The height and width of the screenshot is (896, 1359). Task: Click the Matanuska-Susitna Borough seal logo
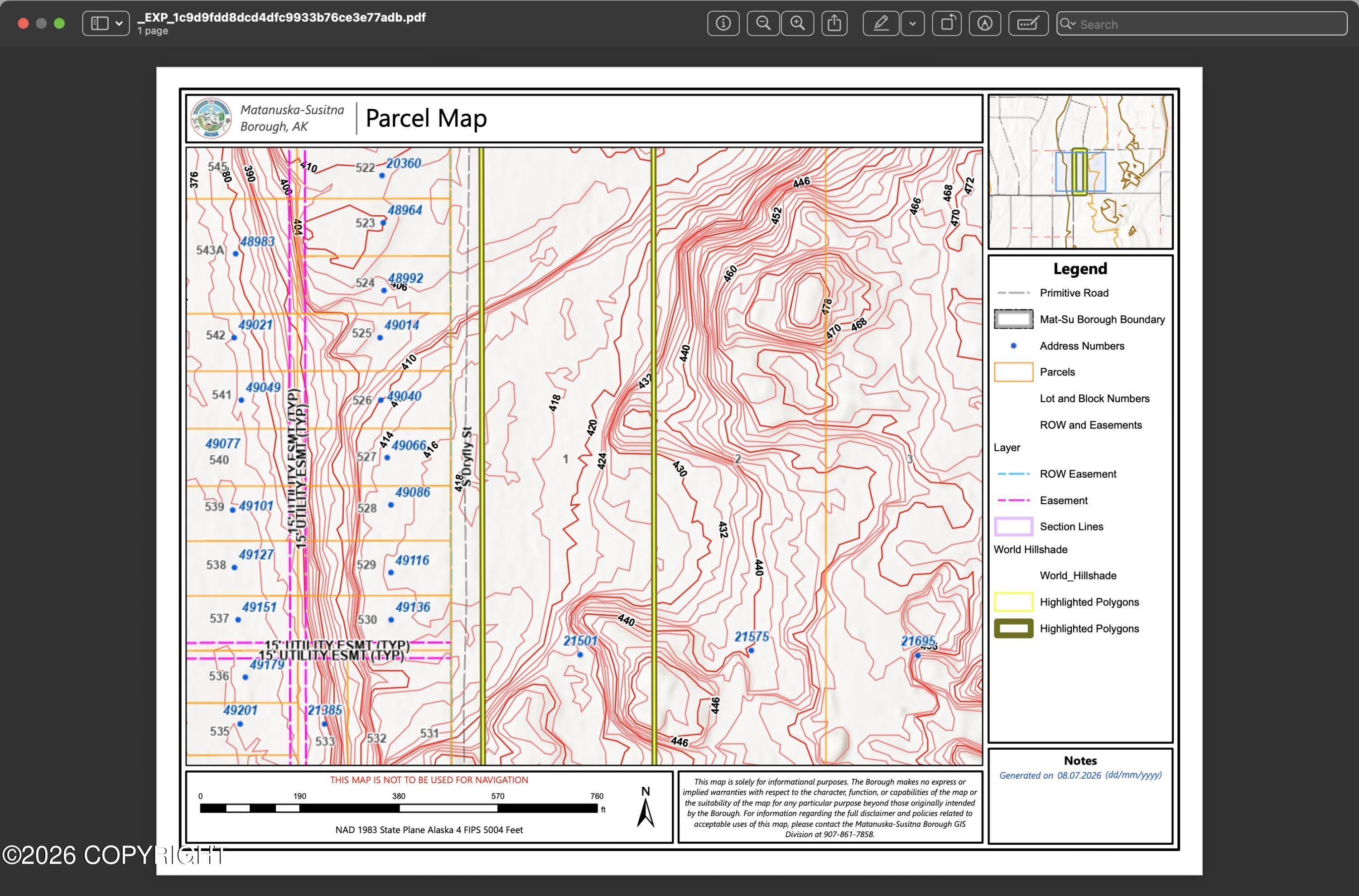[x=212, y=118]
